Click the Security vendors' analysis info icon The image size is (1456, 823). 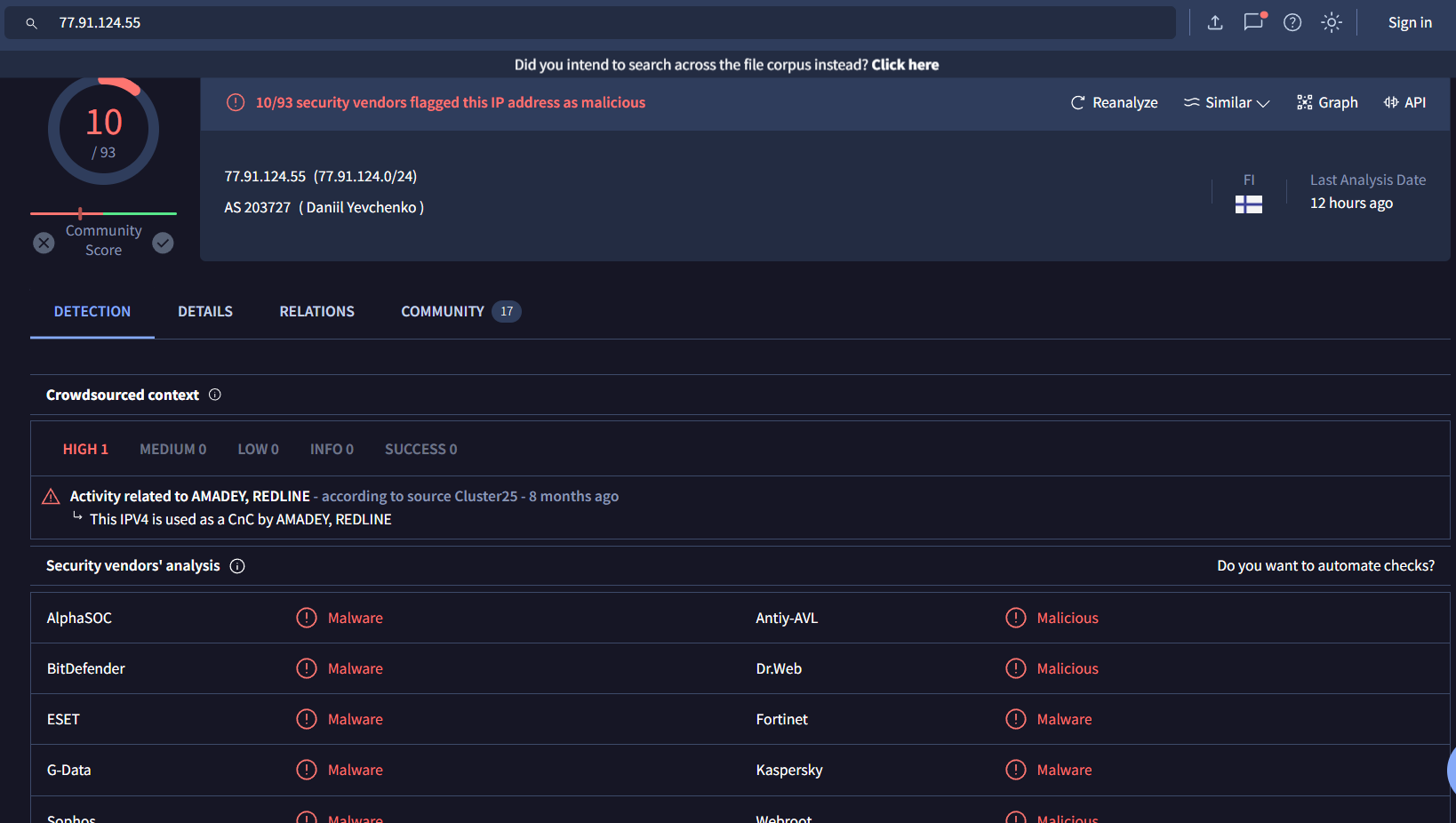click(x=237, y=566)
